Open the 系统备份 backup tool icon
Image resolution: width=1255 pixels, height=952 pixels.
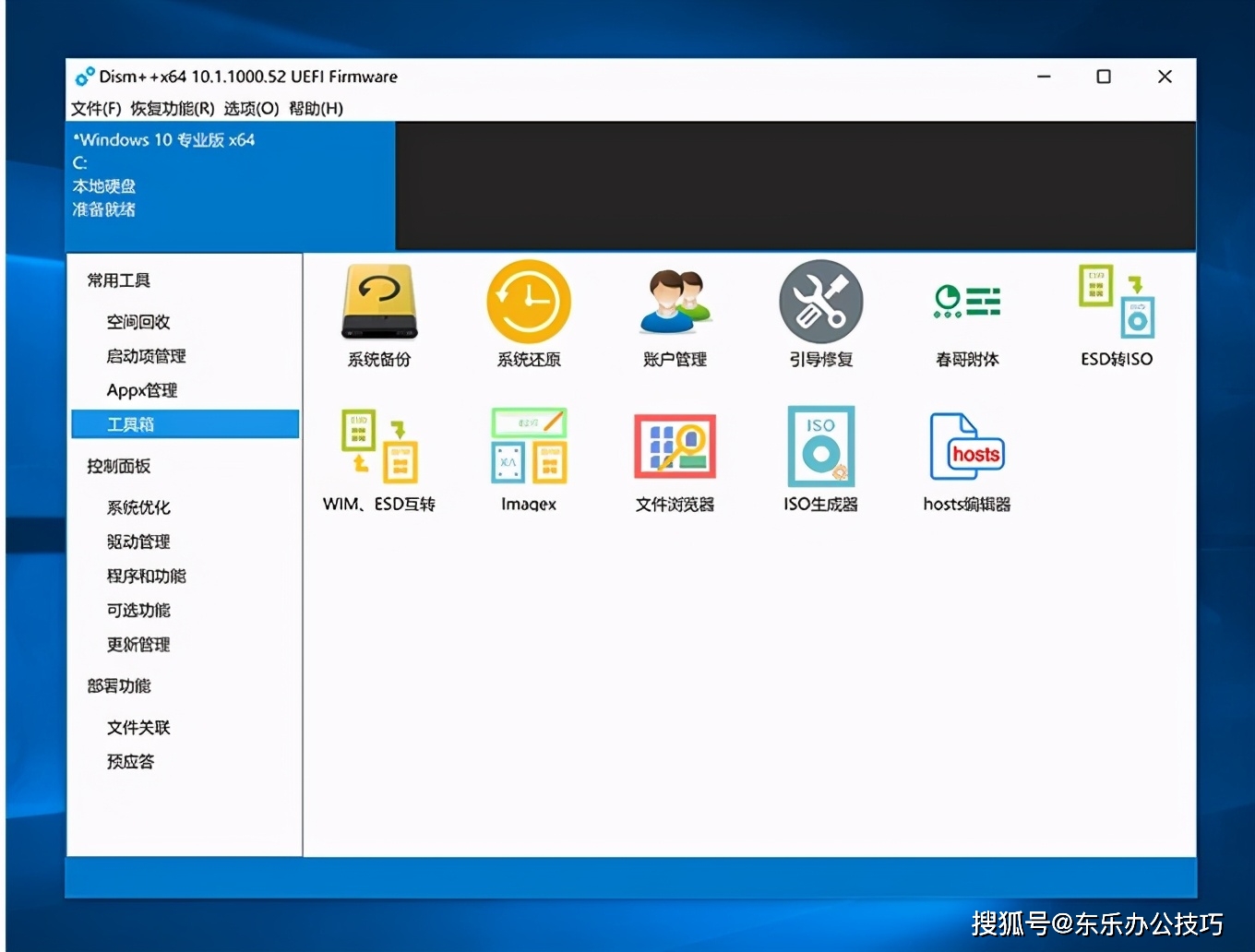pyautogui.click(x=379, y=302)
